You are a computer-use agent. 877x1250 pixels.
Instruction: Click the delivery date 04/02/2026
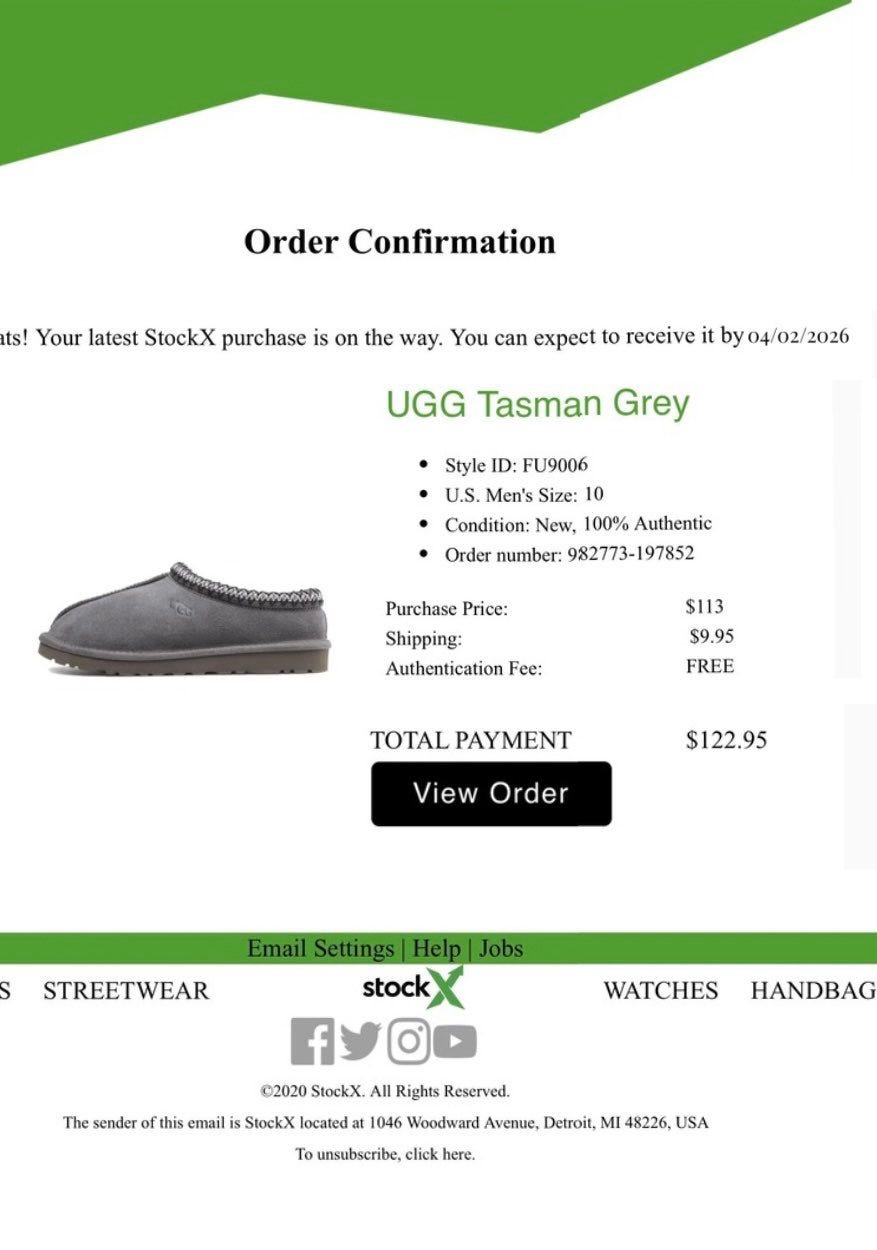(798, 336)
